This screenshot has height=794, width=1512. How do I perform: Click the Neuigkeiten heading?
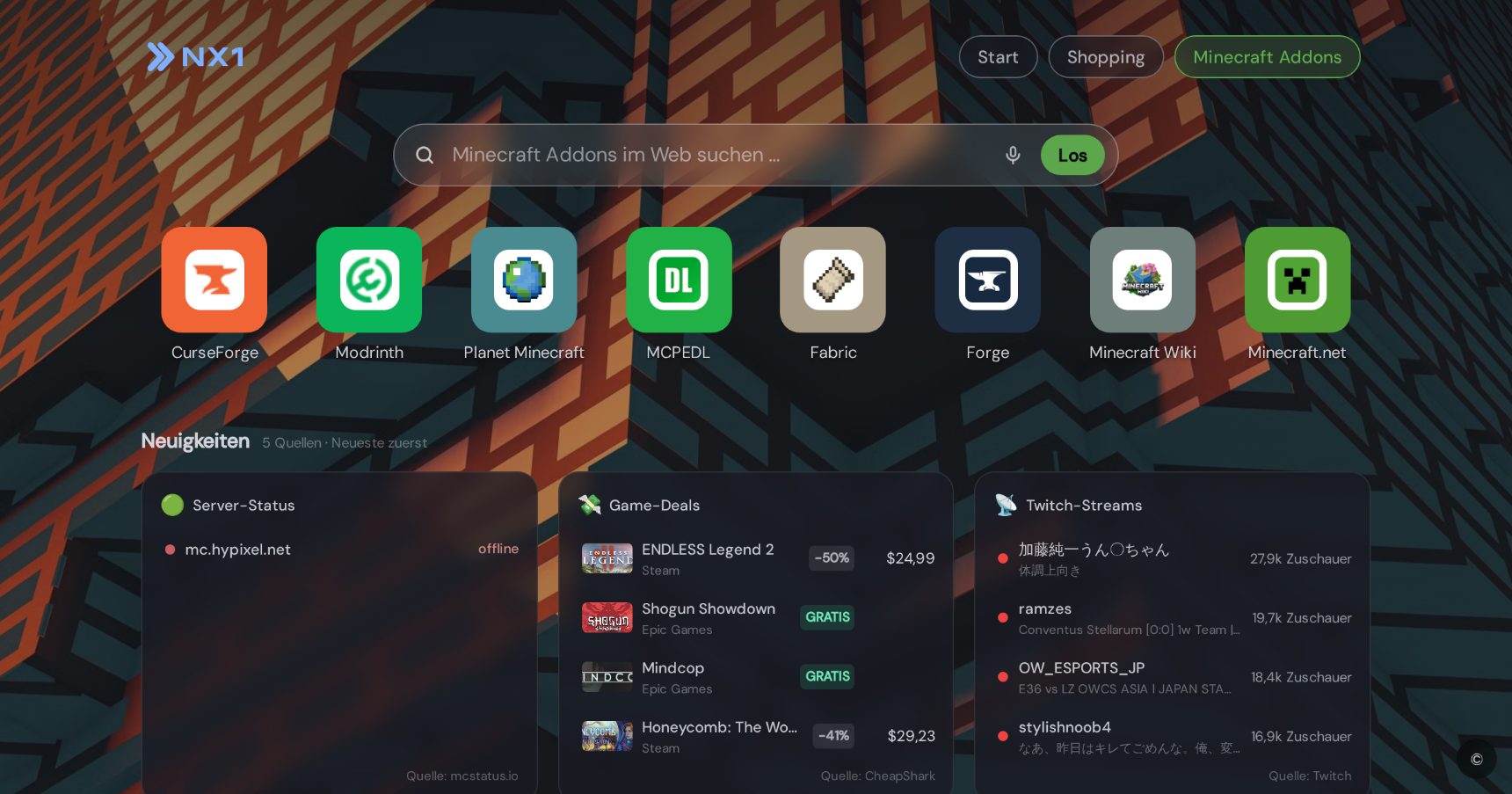click(195, 441)
